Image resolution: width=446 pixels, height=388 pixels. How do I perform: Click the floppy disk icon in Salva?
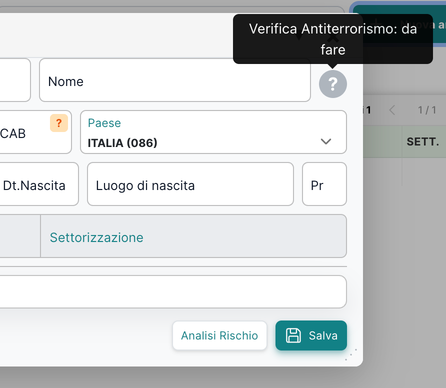293,335
